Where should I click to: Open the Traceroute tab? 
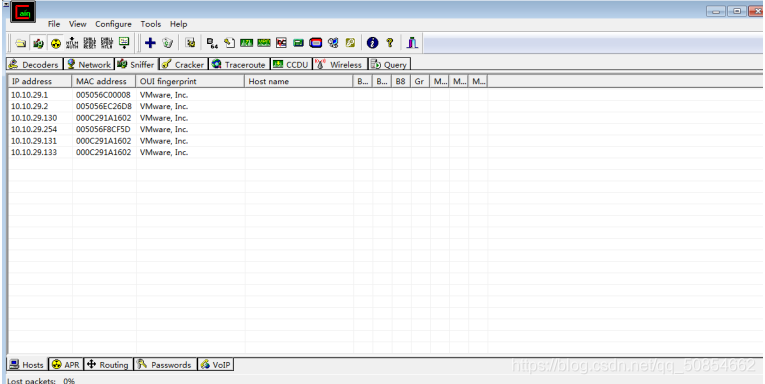[x=239, y=64]
